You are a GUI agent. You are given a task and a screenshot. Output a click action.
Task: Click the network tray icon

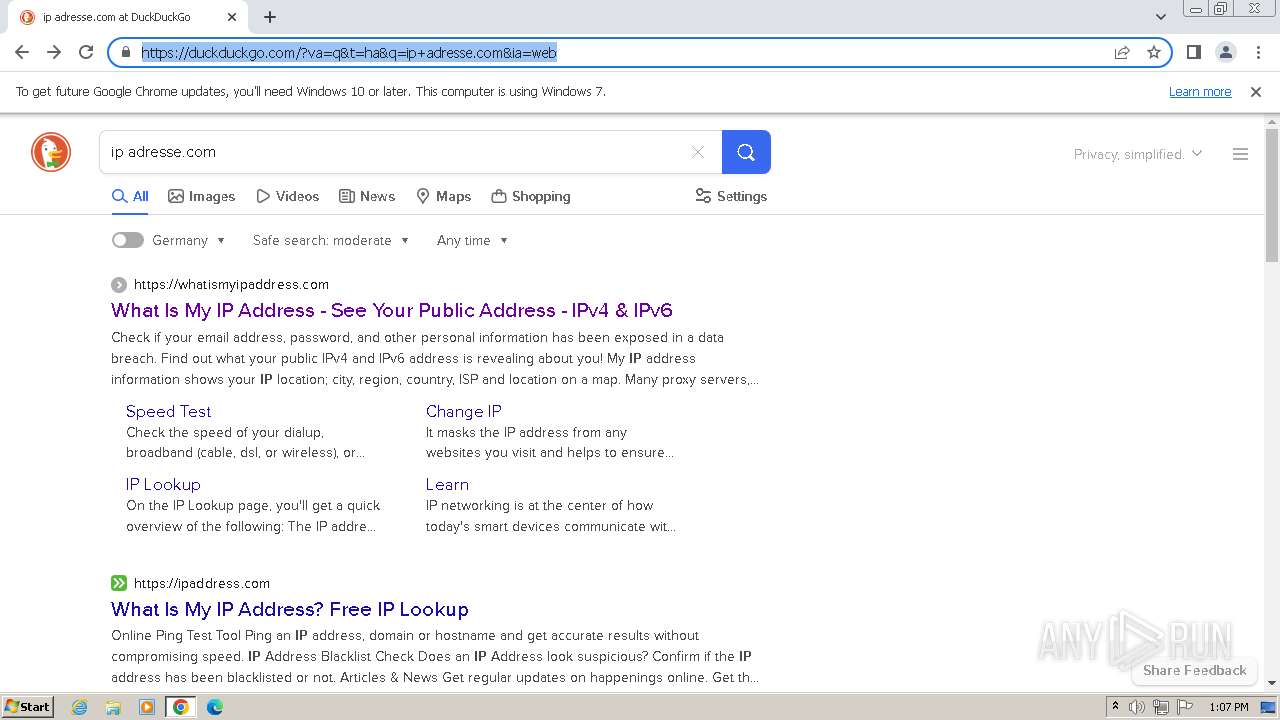(x=1160, y=707)
